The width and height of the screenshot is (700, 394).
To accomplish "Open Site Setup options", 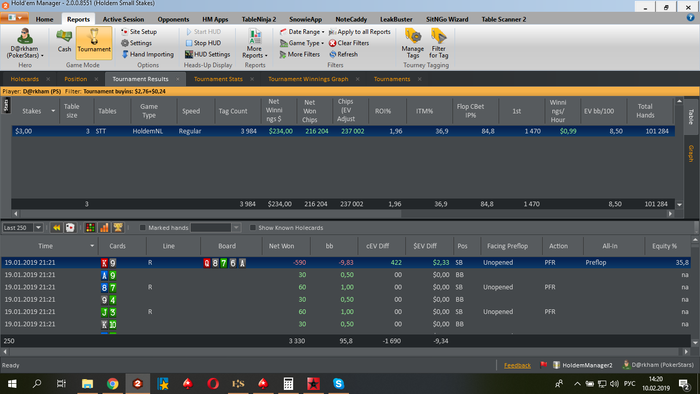I will click(139, 32).
